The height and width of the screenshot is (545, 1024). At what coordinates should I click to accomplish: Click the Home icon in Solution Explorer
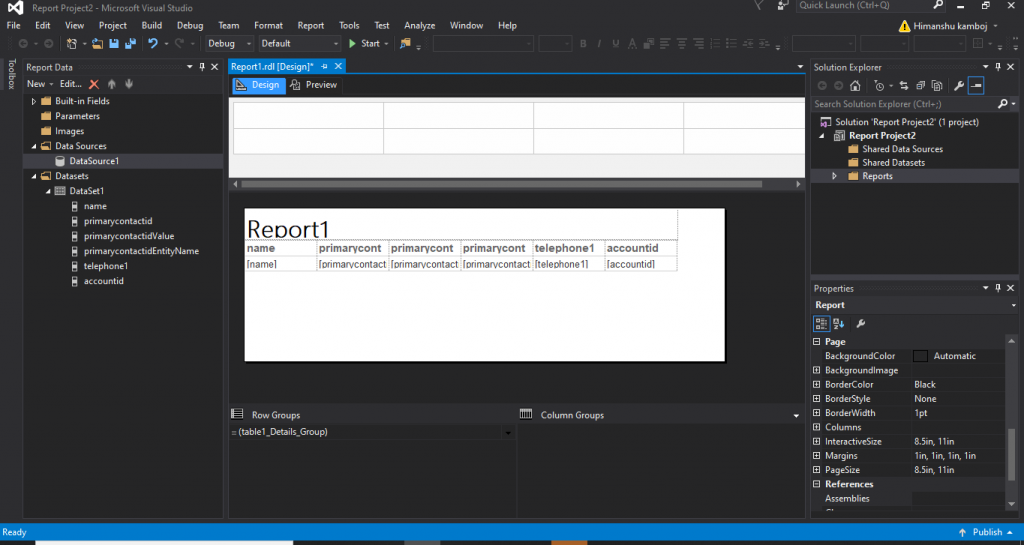[855, 86]
